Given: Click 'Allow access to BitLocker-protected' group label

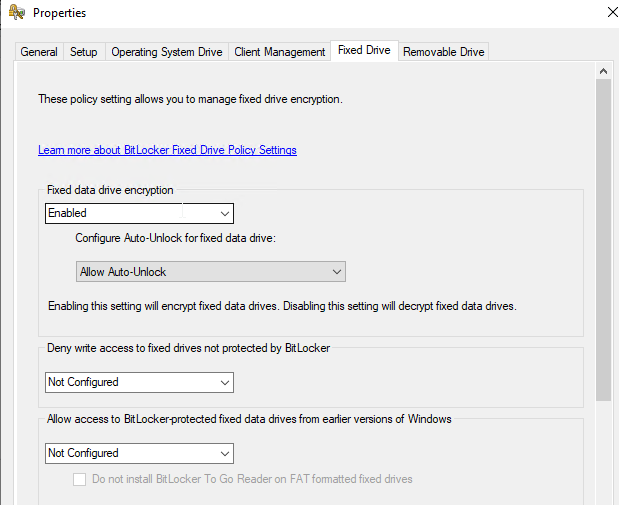Looking at the screenshot, I should [x=249, y=419].
